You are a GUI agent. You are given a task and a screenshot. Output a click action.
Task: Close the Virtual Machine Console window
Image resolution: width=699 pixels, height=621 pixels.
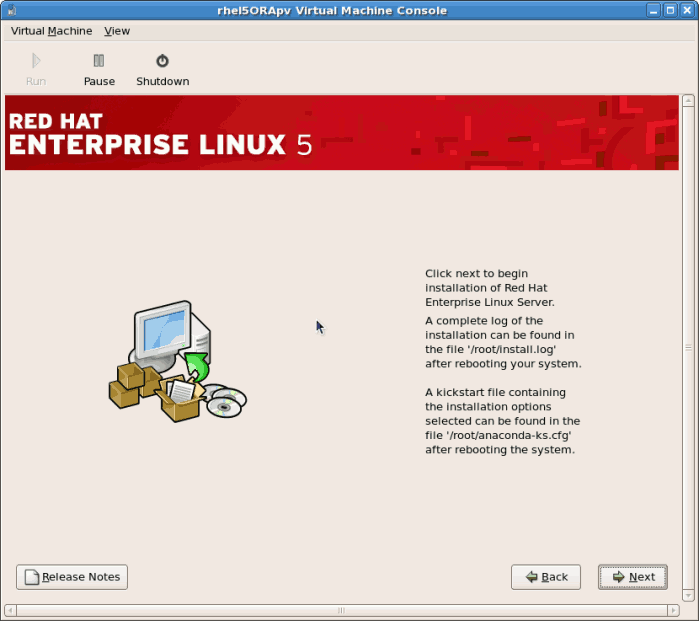point(687,10)
